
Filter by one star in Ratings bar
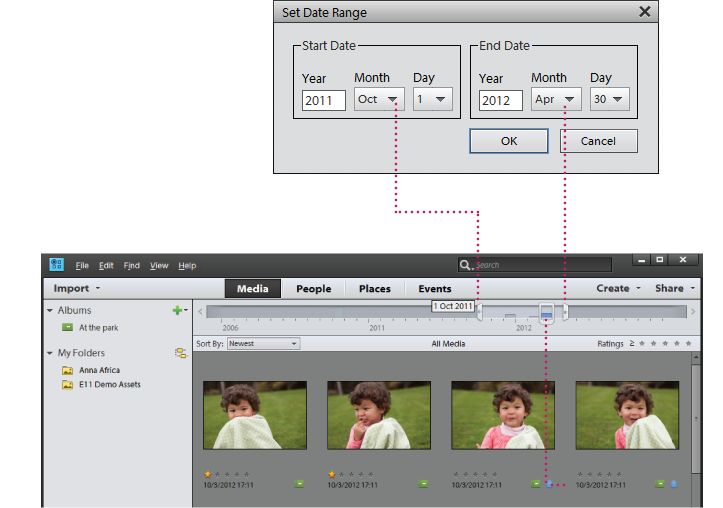[x=642, y=343]
